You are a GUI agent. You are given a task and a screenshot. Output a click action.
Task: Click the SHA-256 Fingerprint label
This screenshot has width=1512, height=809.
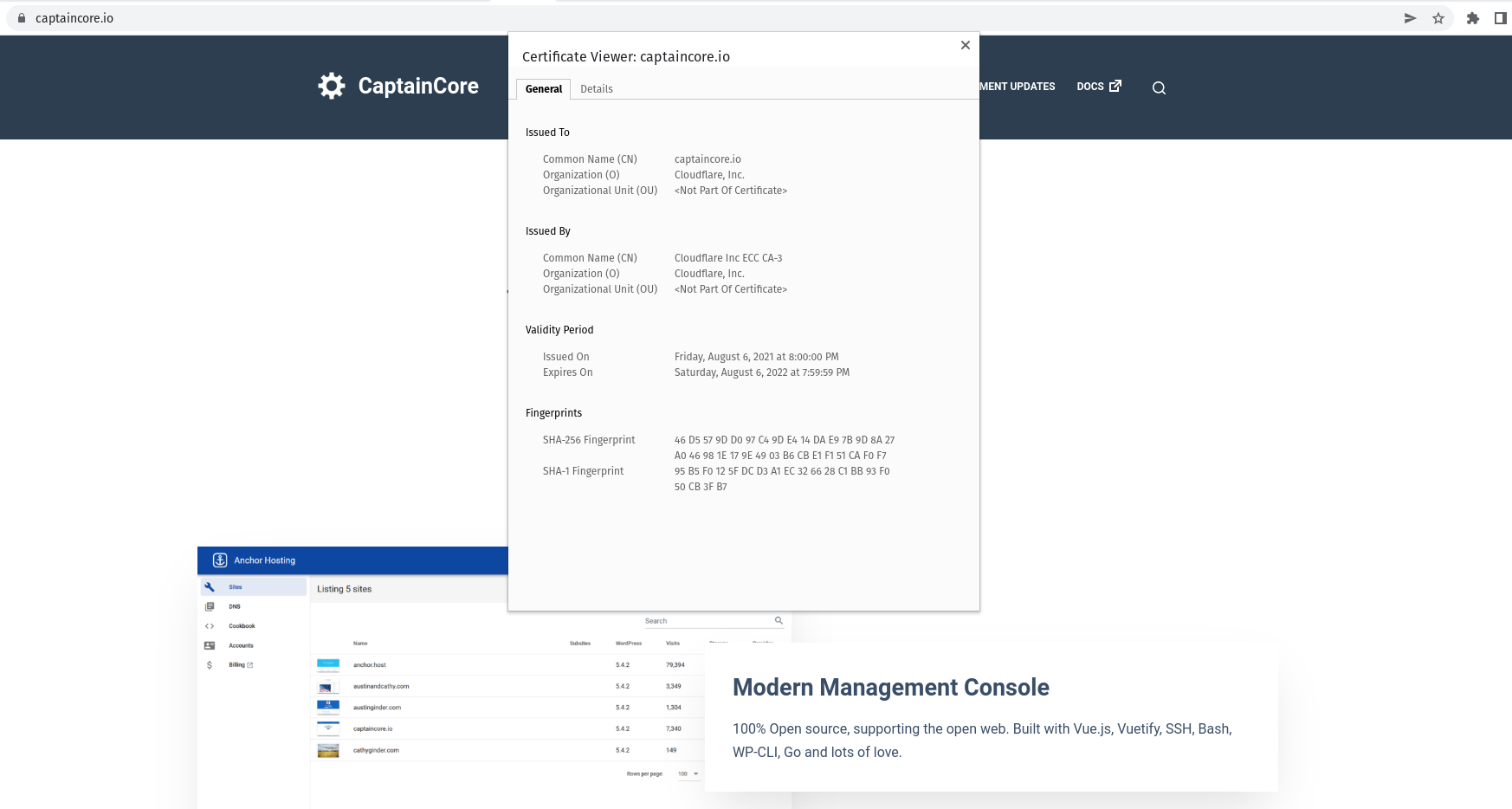click(589, 440)
